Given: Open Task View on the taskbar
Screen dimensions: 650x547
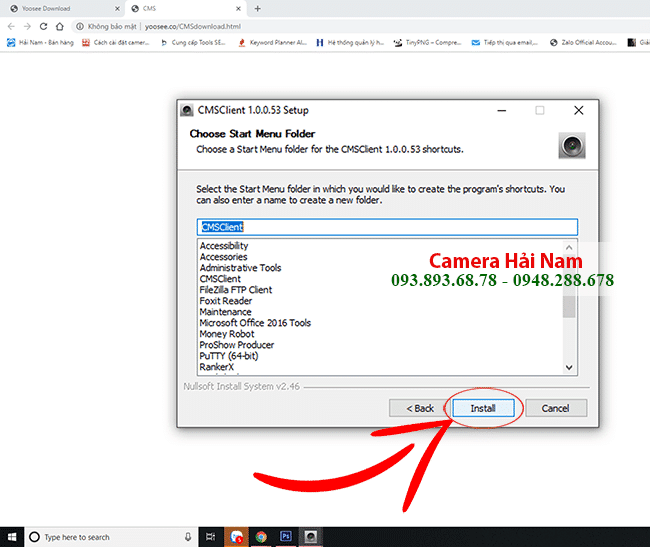Looking at the screenshot, I should click(211, 537).
